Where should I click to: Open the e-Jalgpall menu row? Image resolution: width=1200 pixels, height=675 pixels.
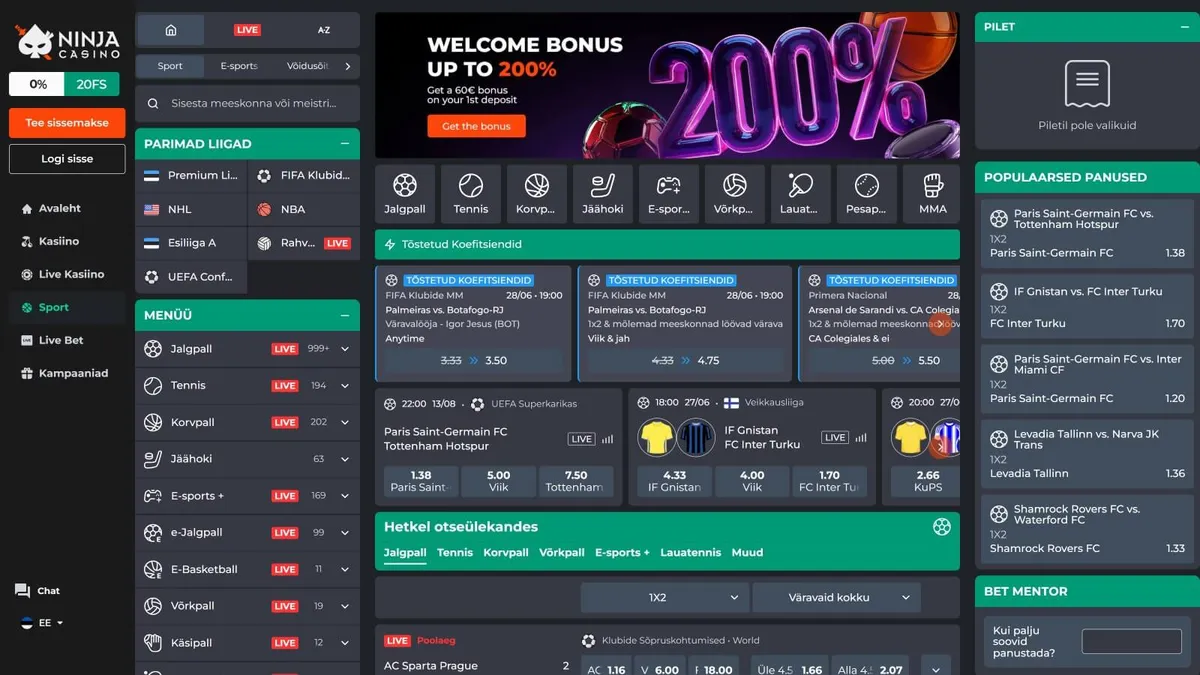tap(247, 532)
